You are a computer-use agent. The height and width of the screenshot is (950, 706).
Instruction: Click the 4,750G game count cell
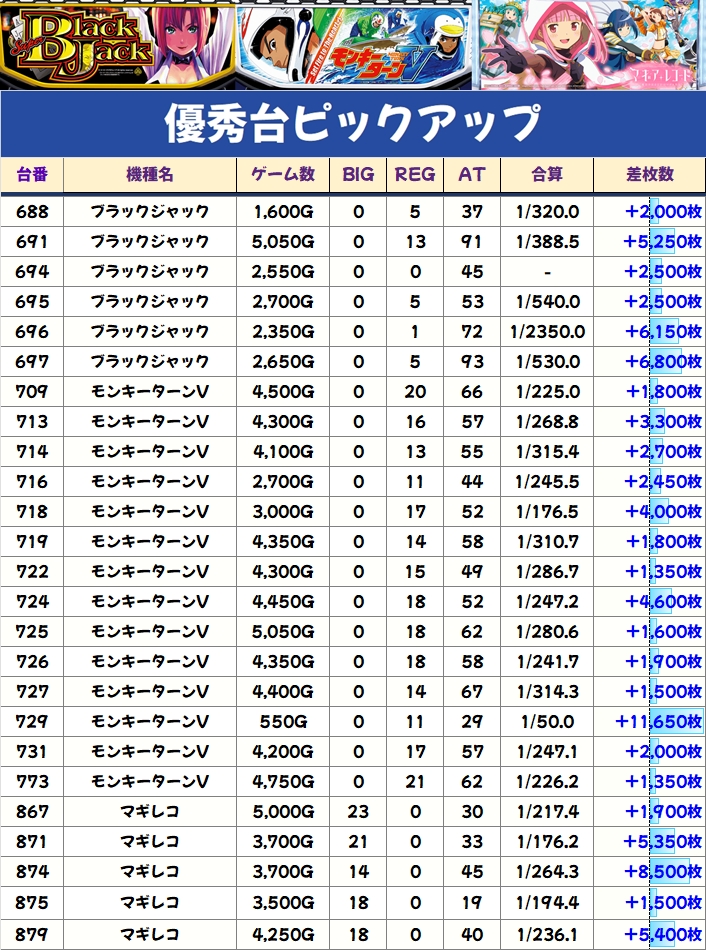[x=283, y=782]
